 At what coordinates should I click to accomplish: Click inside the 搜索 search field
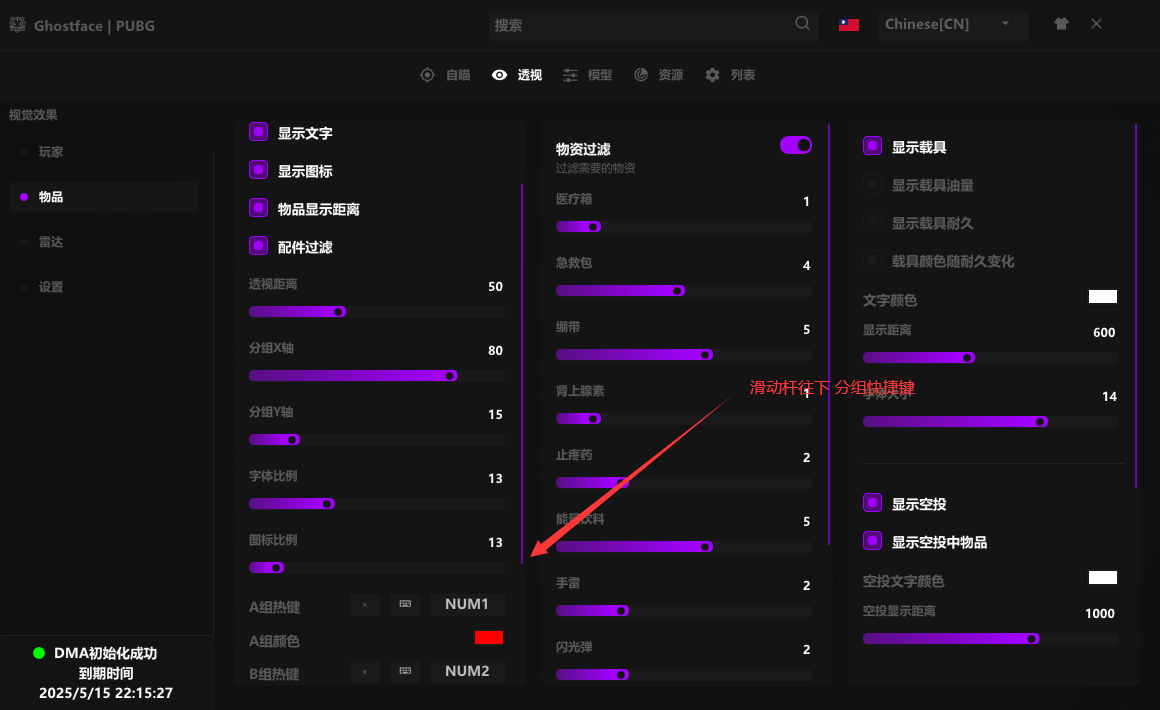pos(640,25)
